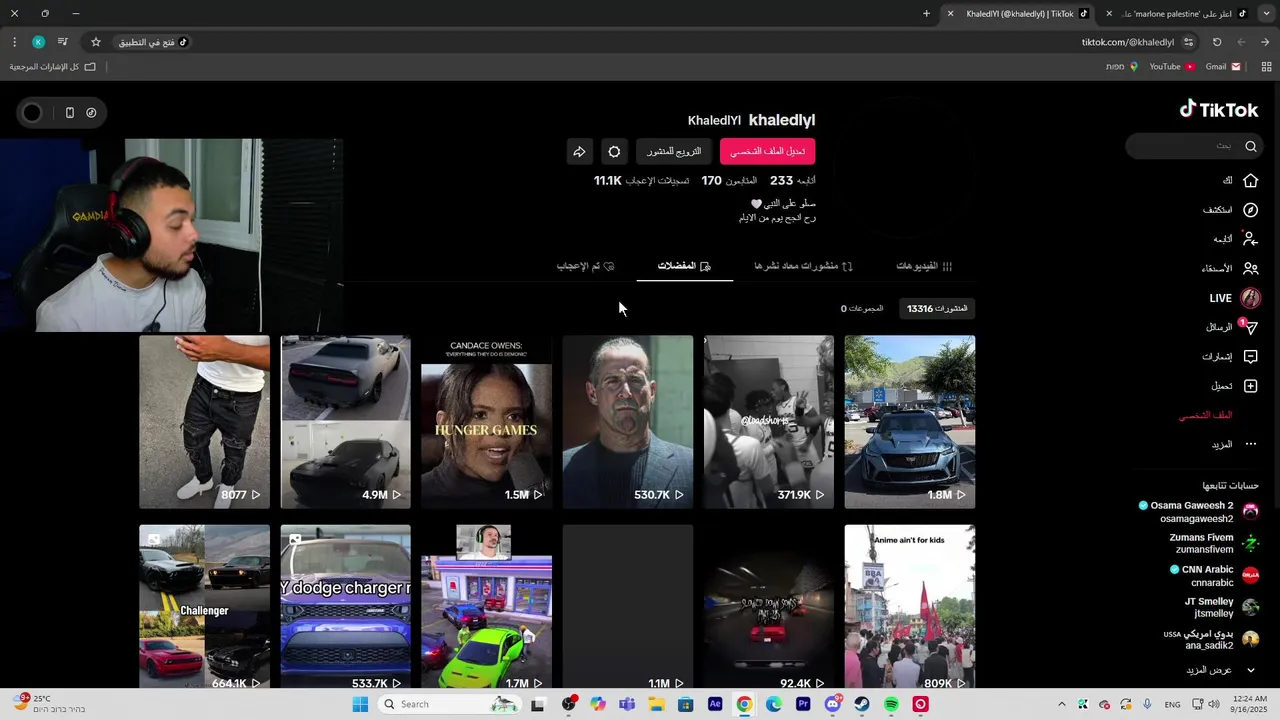Open After Effects from the taskbar
Screen dimensions: 1280x720
pyautogui.click(x=715, y=704)
